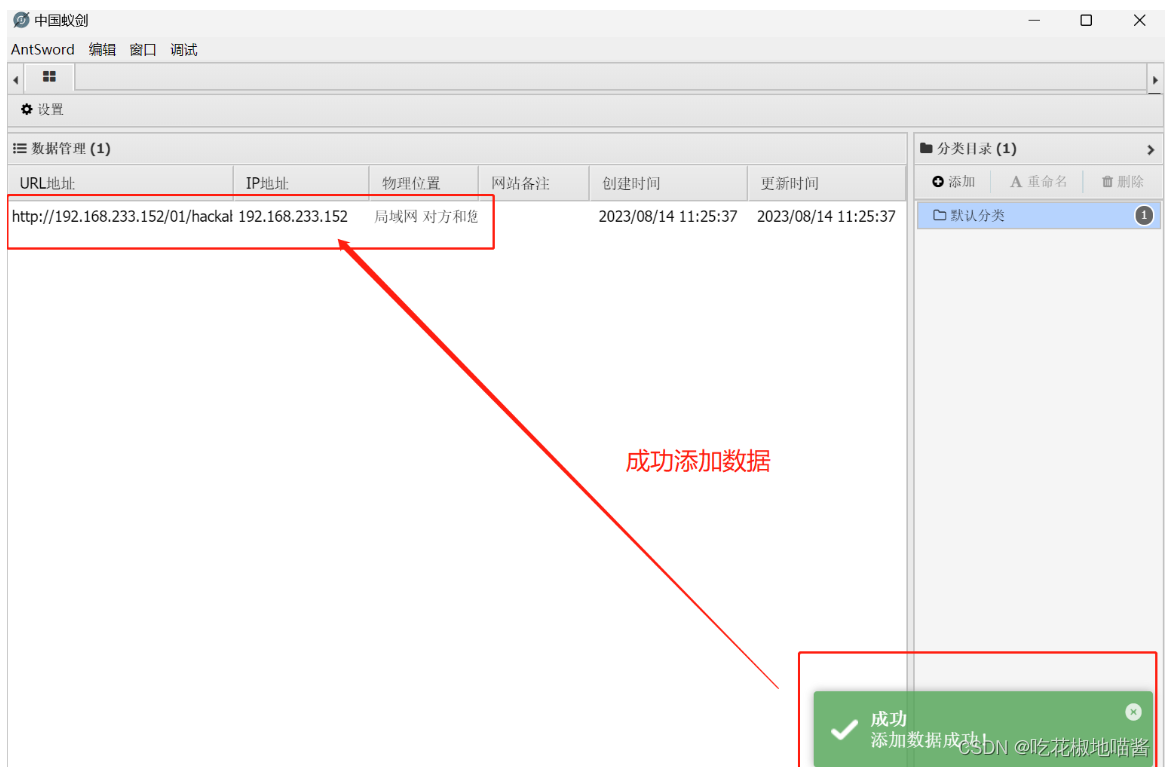Open the 编辑 menu
Viewport: 1166px width, 767px height.
coord(102,50)
